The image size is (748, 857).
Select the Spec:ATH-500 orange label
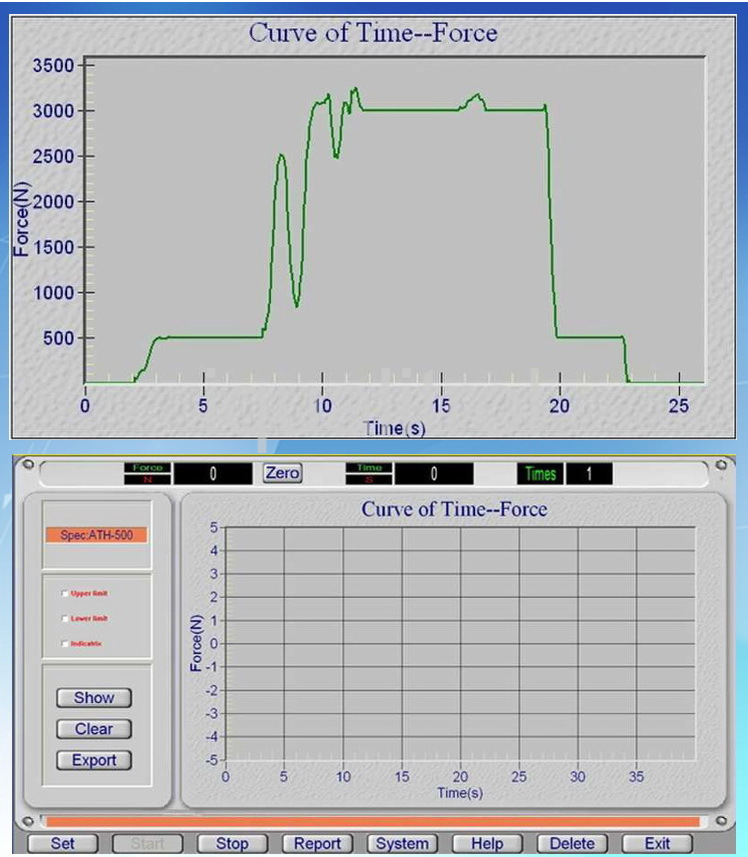coord(97,535)
